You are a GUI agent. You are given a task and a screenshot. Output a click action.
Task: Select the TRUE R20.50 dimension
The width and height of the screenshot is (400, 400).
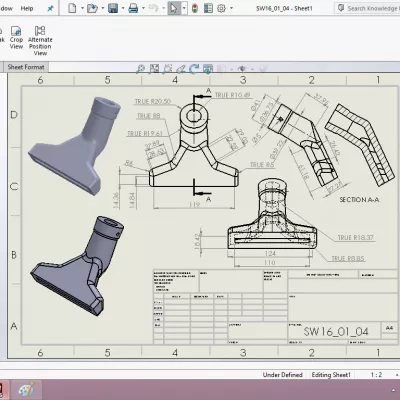tap(153, 101)
